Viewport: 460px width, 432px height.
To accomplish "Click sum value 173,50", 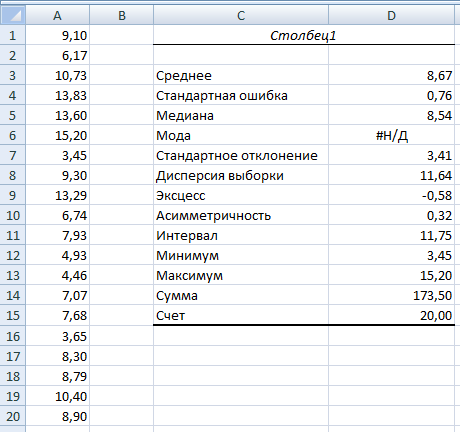I will point(391,295).
